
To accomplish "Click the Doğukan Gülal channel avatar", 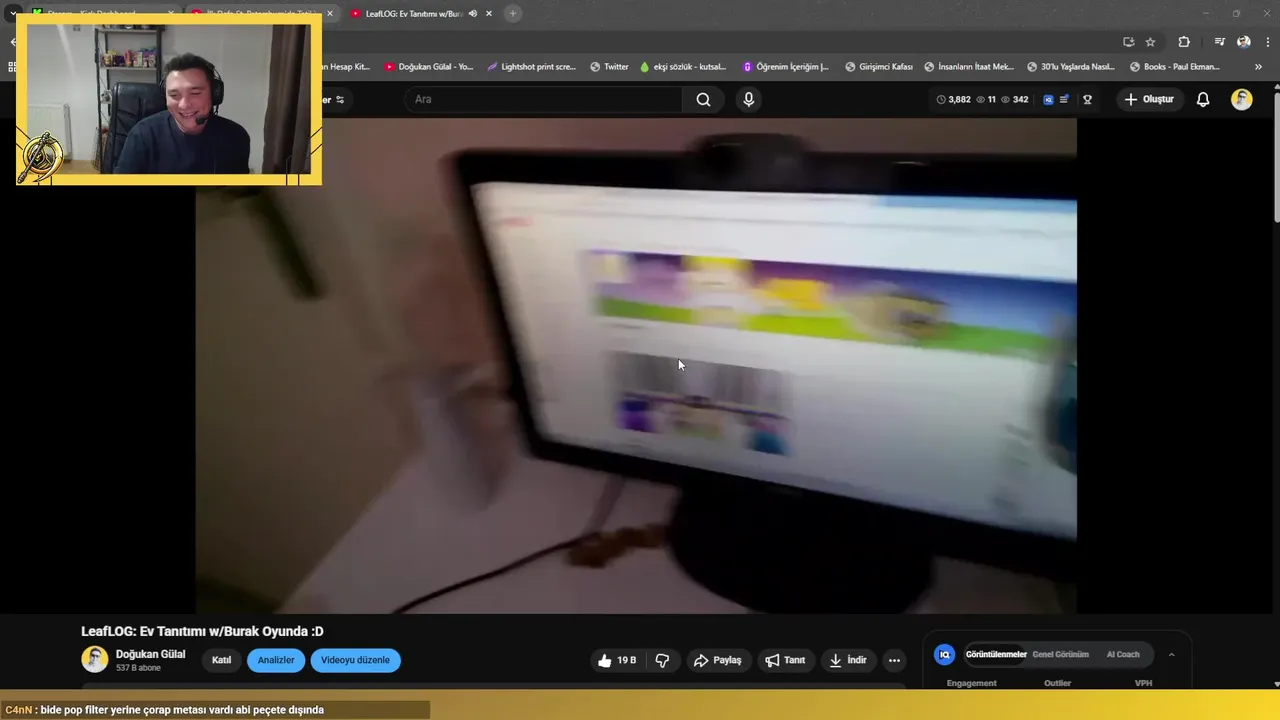I will (94, 659).
